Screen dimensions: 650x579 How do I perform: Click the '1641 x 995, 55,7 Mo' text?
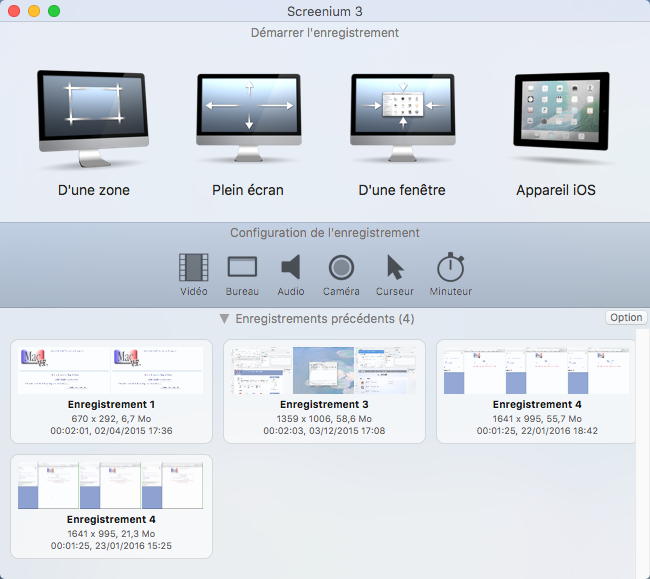point(537,419)
